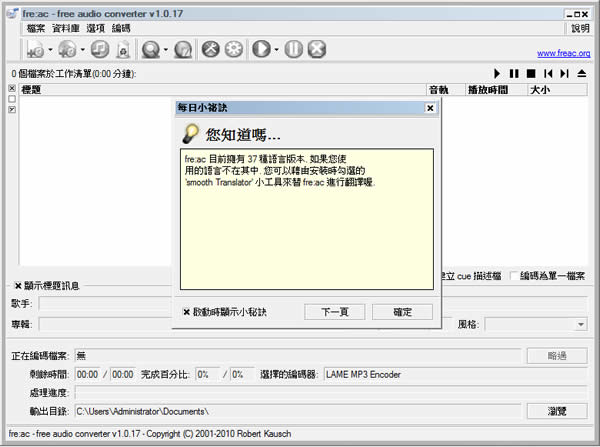
Task: Click the remove selected track music-note icon
Action: (100, 49)
